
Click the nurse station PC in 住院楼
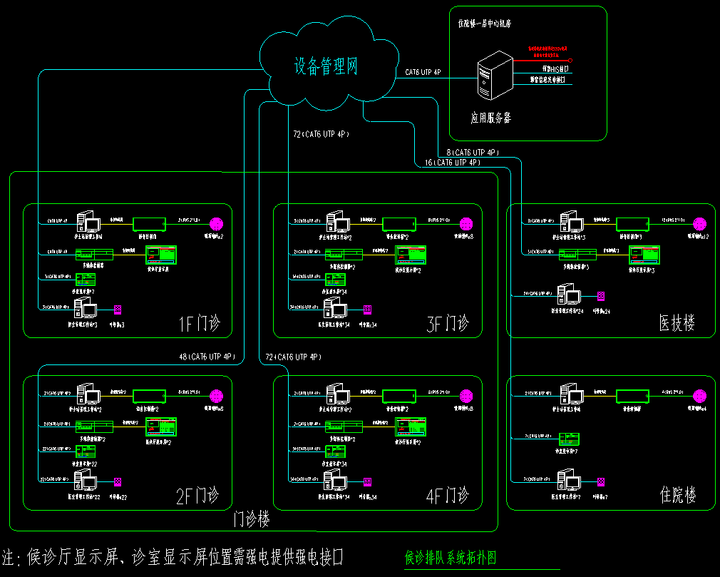tap(572, 394)
